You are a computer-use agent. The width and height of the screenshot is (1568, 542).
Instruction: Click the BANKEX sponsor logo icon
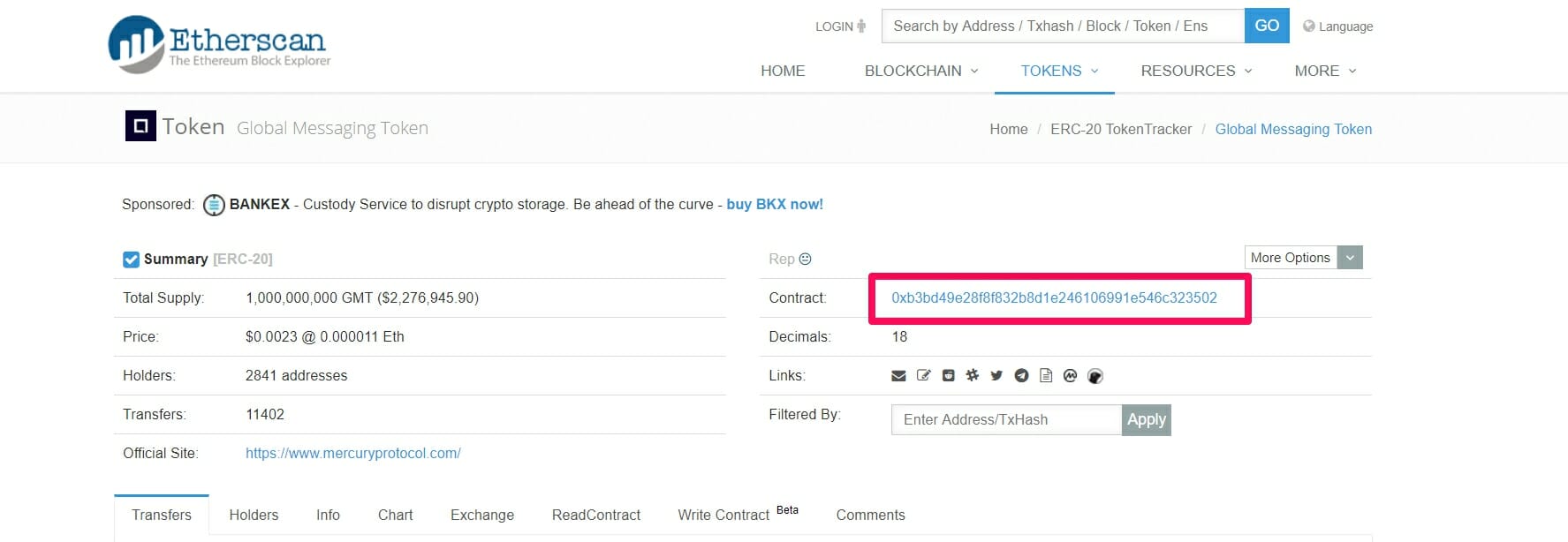[214, 205]
